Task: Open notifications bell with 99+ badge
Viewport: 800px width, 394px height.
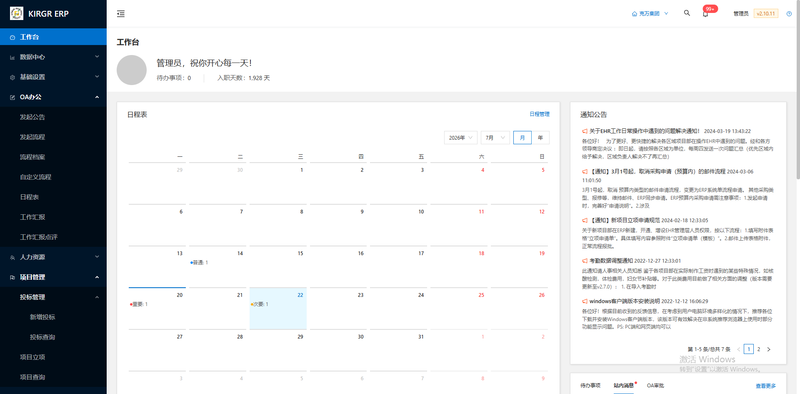Action: pos(706,14)
